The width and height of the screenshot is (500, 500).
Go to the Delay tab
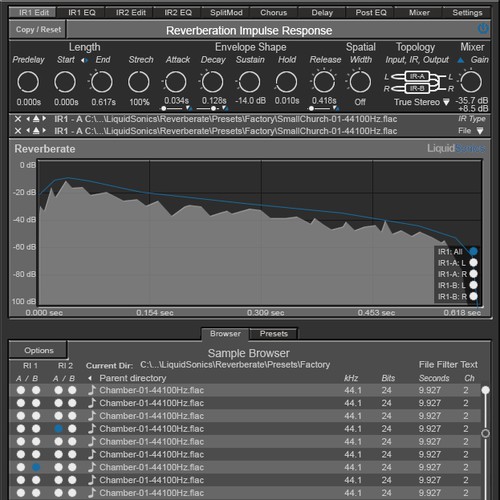(x=322, y=13)
